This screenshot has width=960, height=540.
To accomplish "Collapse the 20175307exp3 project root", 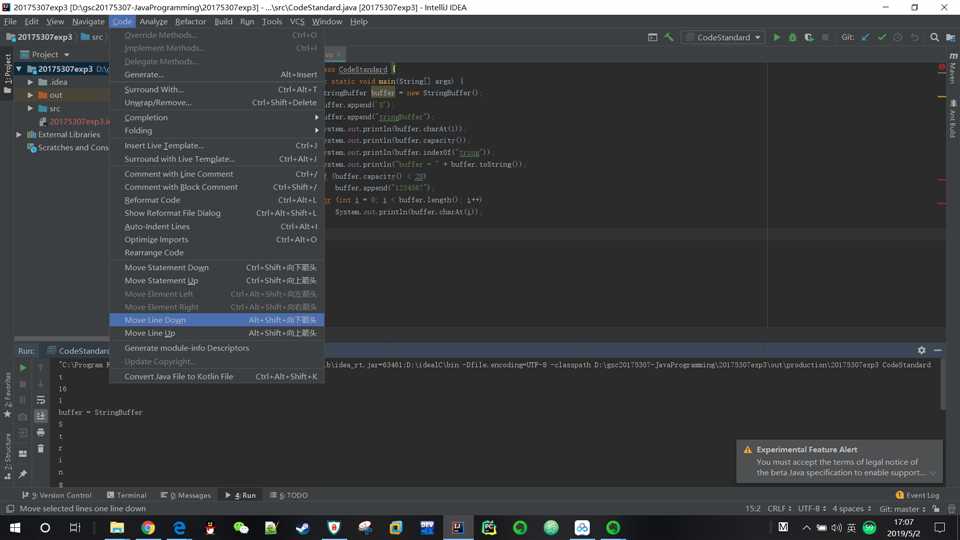I will (19, 69).
